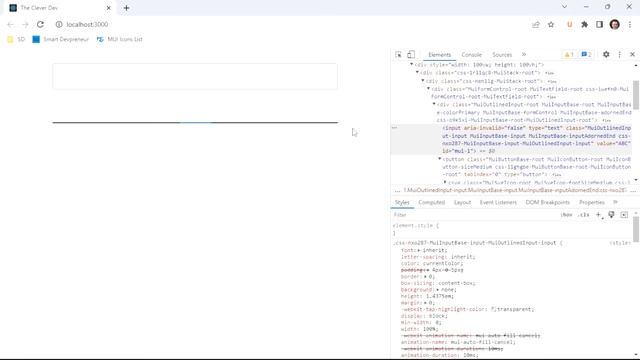The image size is (640, 360).
Task: Open the DOM Breakpoints tab
Action: 547,202
